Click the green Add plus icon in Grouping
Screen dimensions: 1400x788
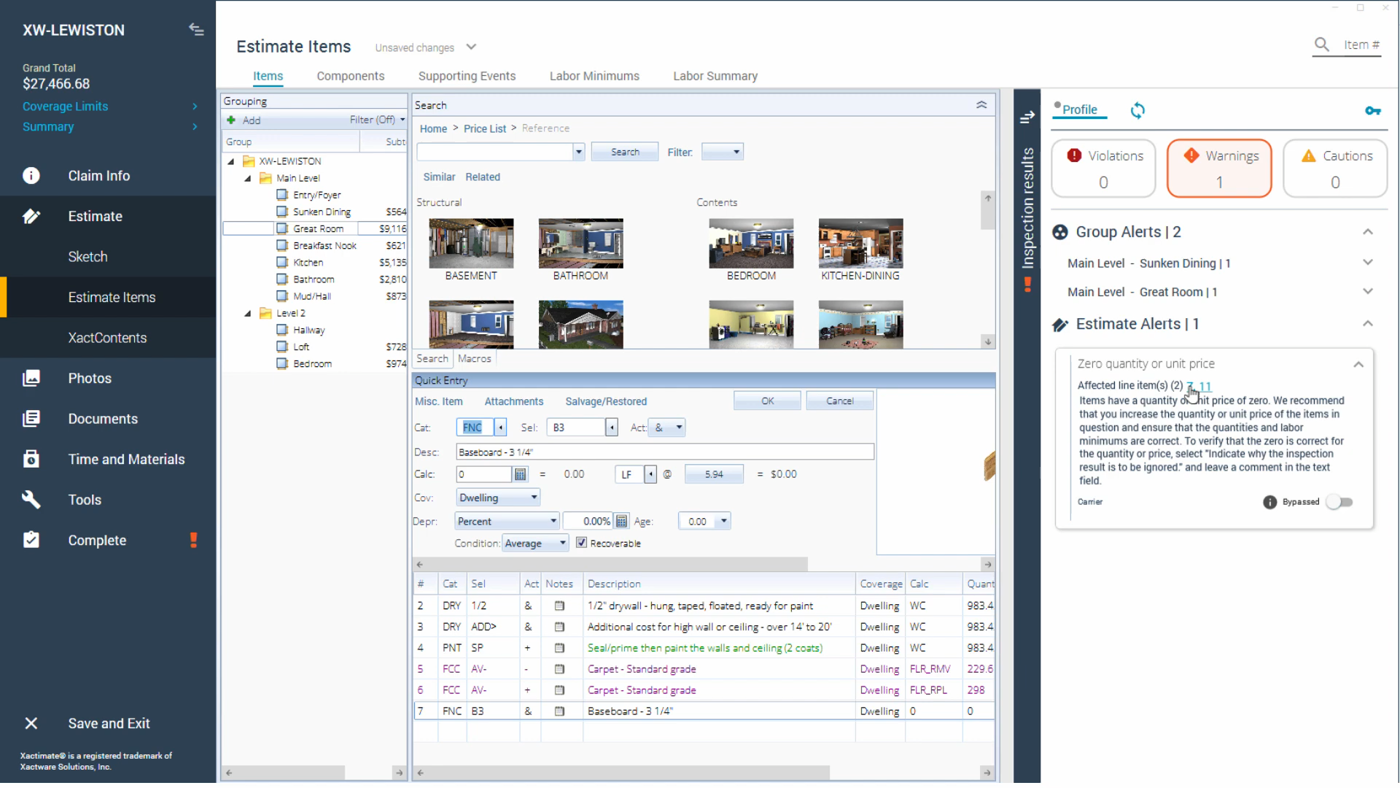pyautogui.click(x=232, y=120)
